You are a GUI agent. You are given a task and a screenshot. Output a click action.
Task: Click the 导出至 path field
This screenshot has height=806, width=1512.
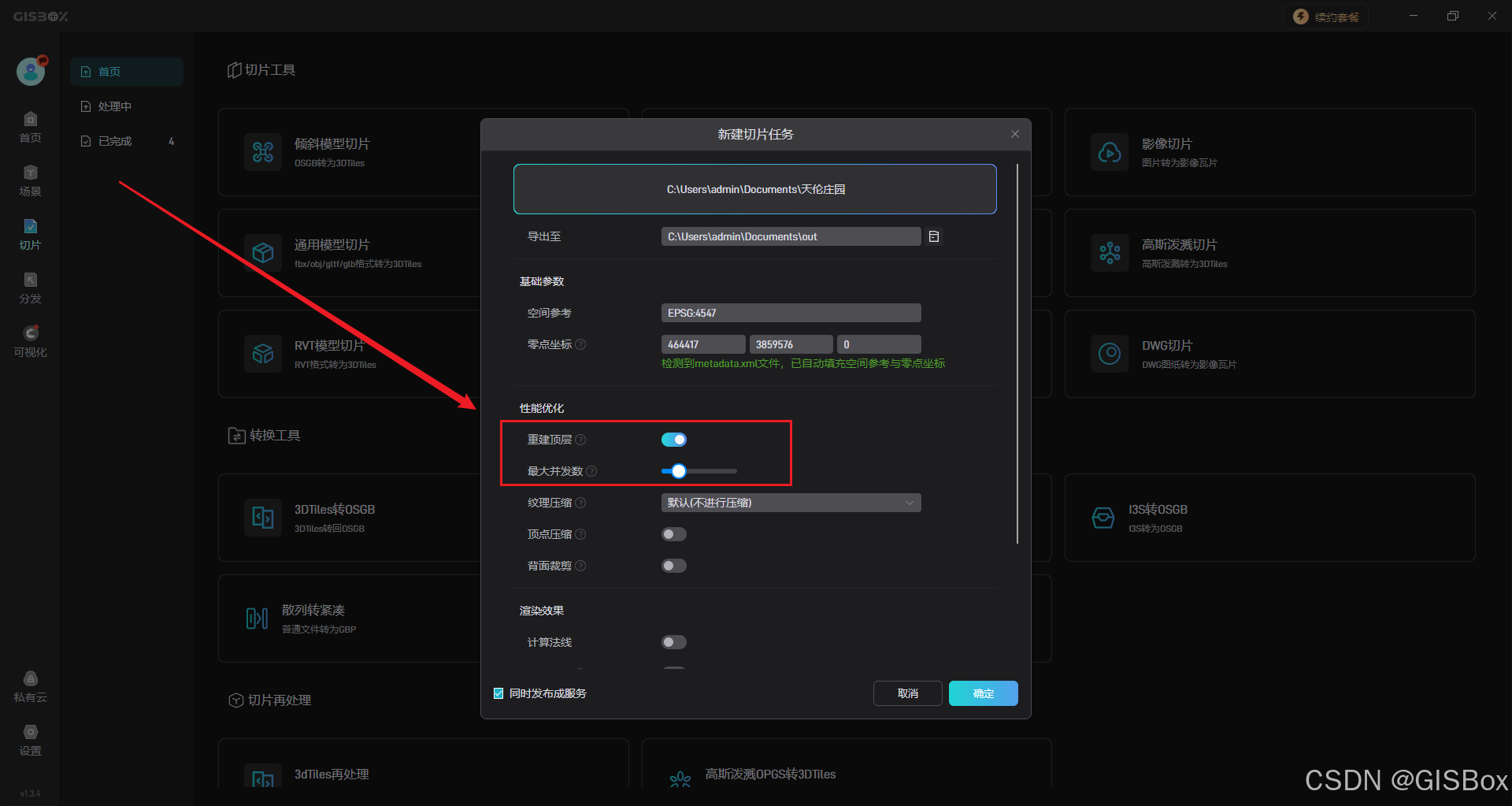coord(791,236)
